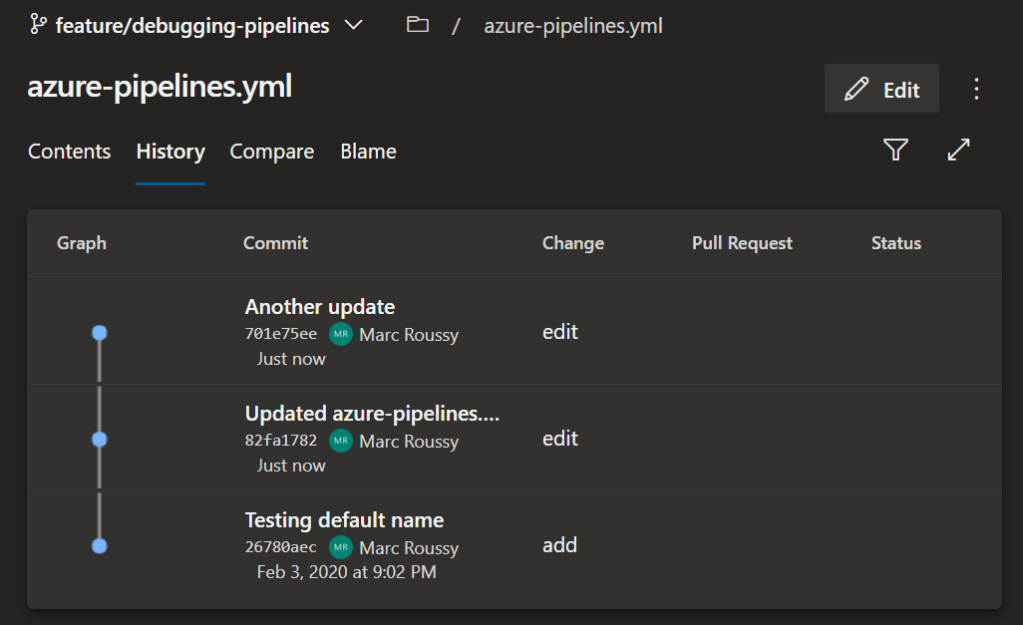Click the full screen expand arrows icon

click(958, 150)
